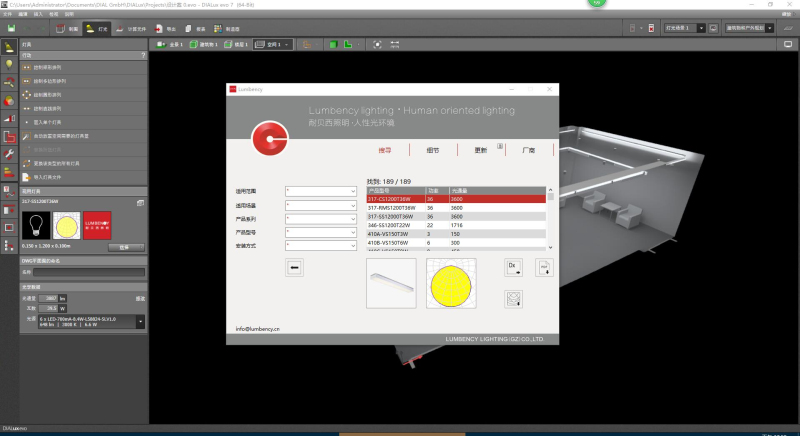Click the green floor plan view icon
Viewport: 800px width, 436px height.
[348, 44]
